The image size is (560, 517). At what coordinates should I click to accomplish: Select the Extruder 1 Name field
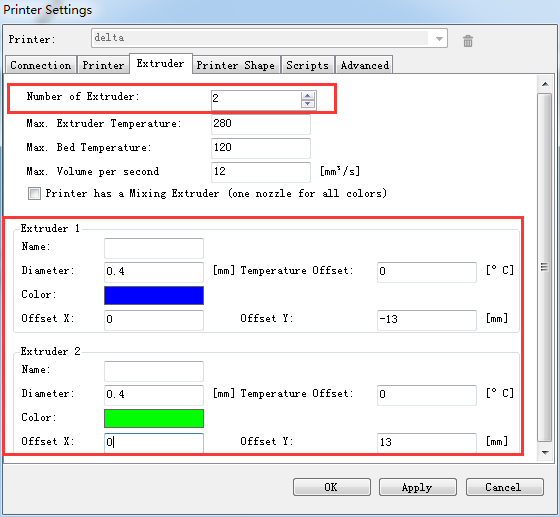pyautogui.click(x=154, y=248)
